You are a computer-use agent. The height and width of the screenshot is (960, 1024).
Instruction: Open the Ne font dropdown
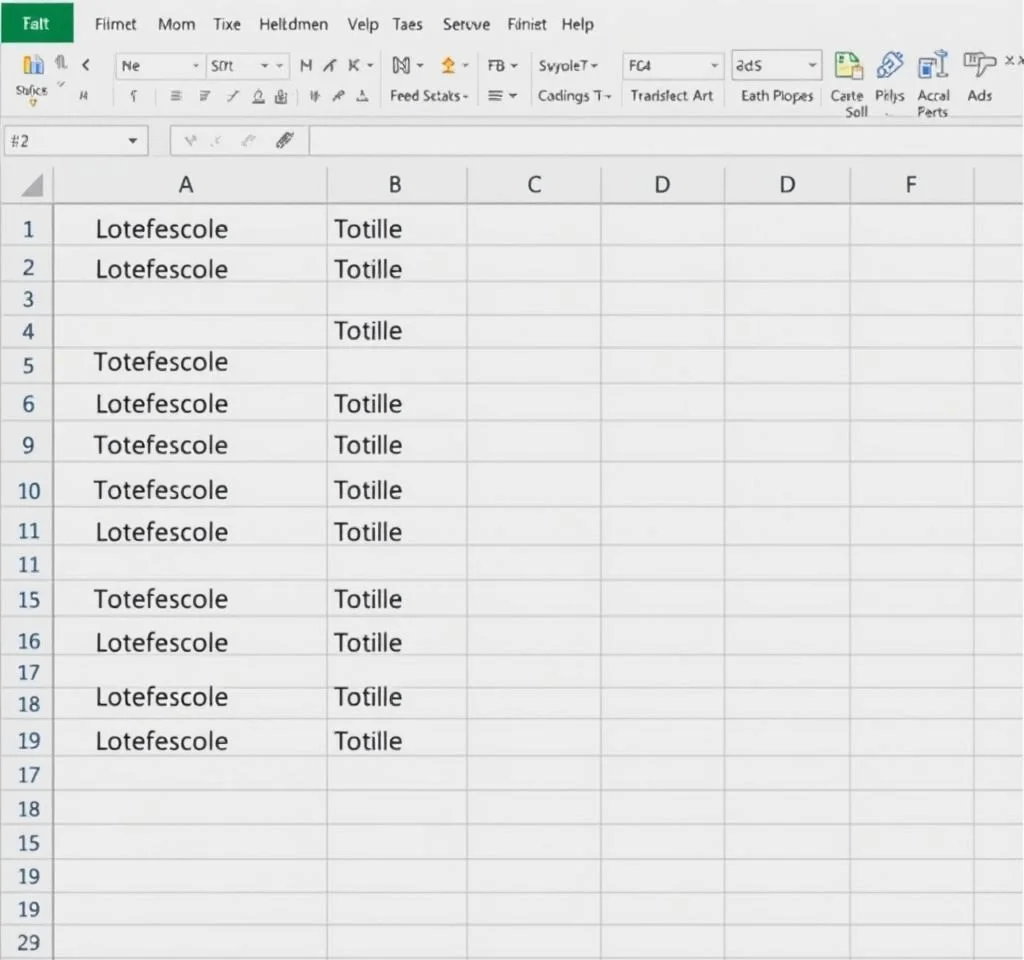point(194,66)
